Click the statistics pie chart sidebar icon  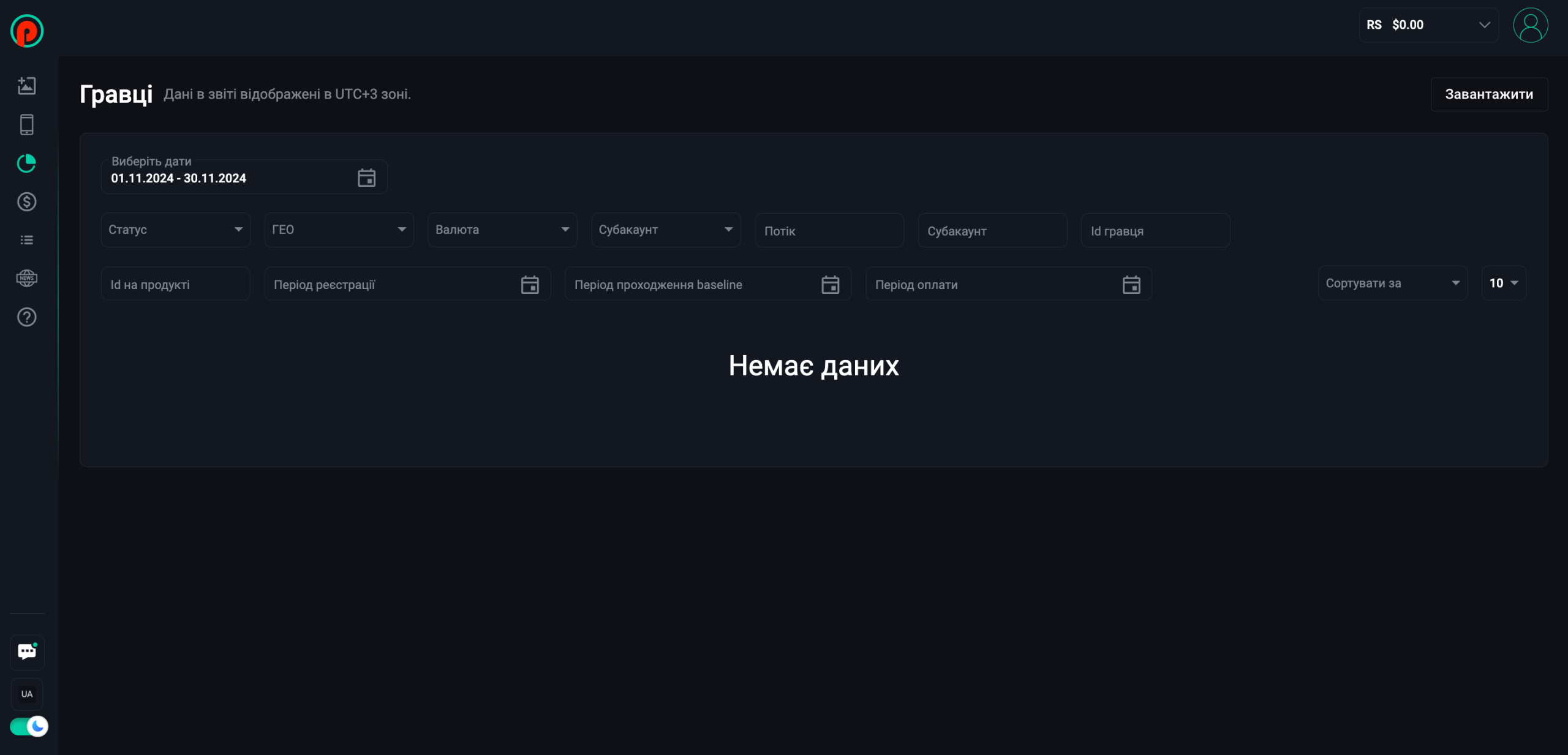pos(26,163)
